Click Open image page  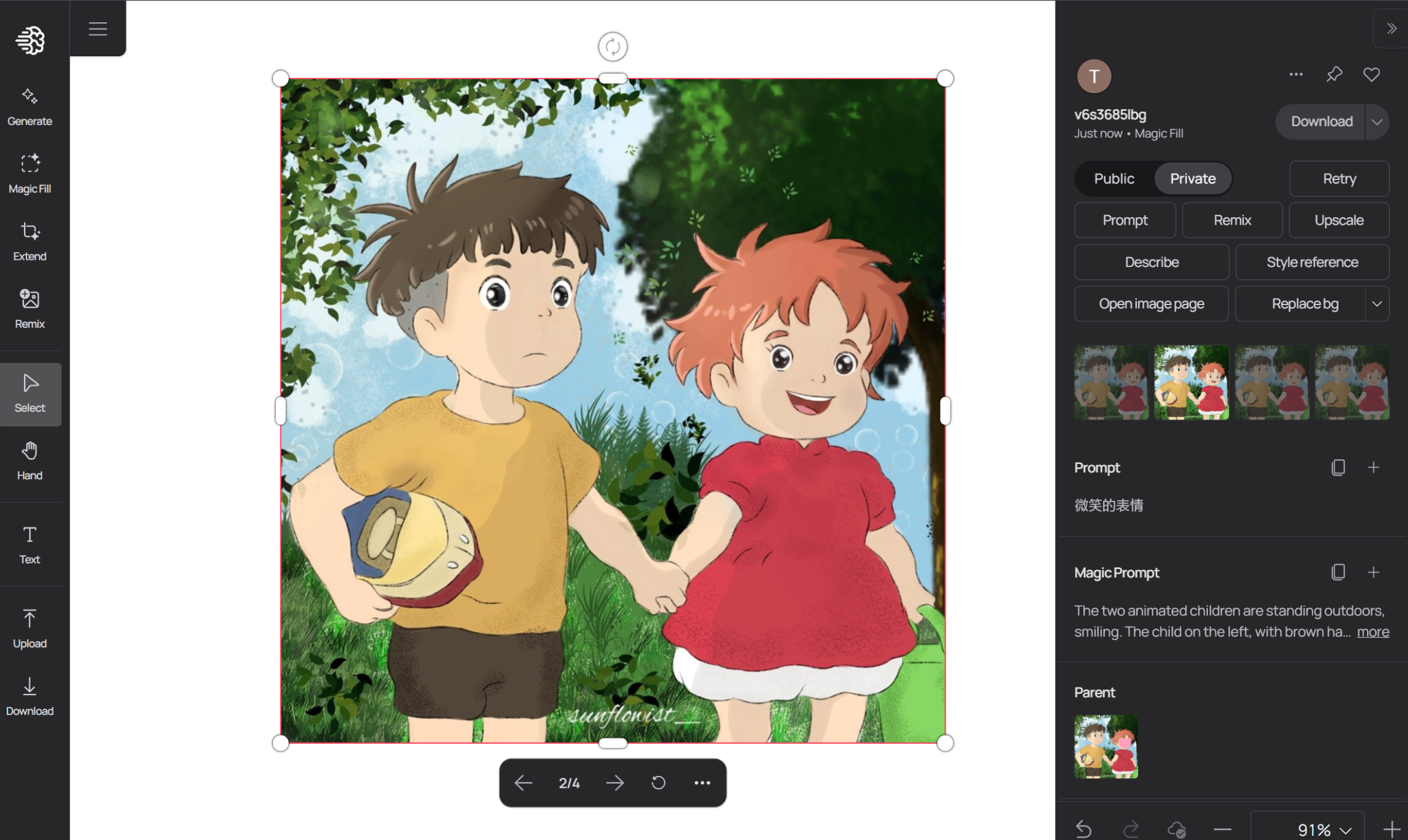[1152, 303]
